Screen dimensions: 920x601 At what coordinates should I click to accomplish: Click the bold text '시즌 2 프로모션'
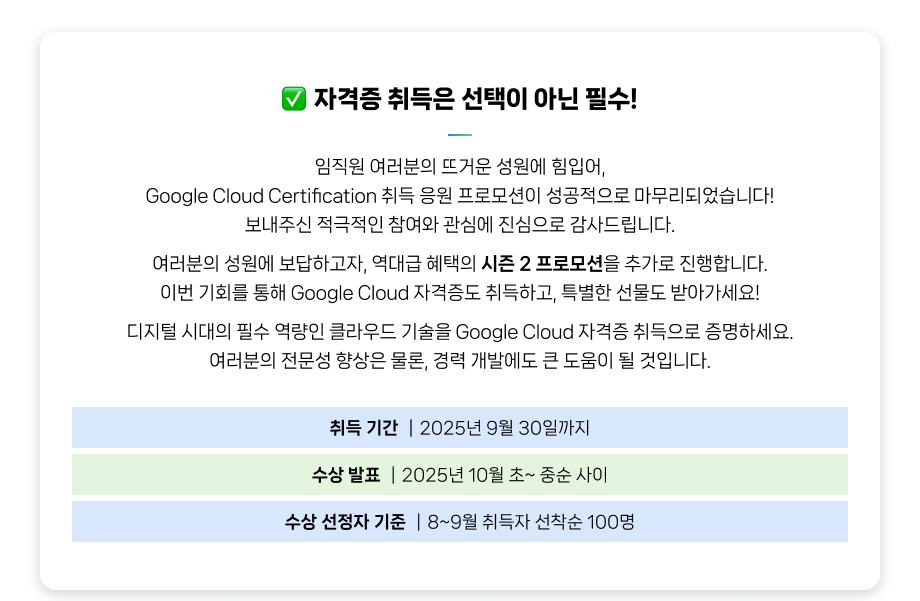[542, 264]
